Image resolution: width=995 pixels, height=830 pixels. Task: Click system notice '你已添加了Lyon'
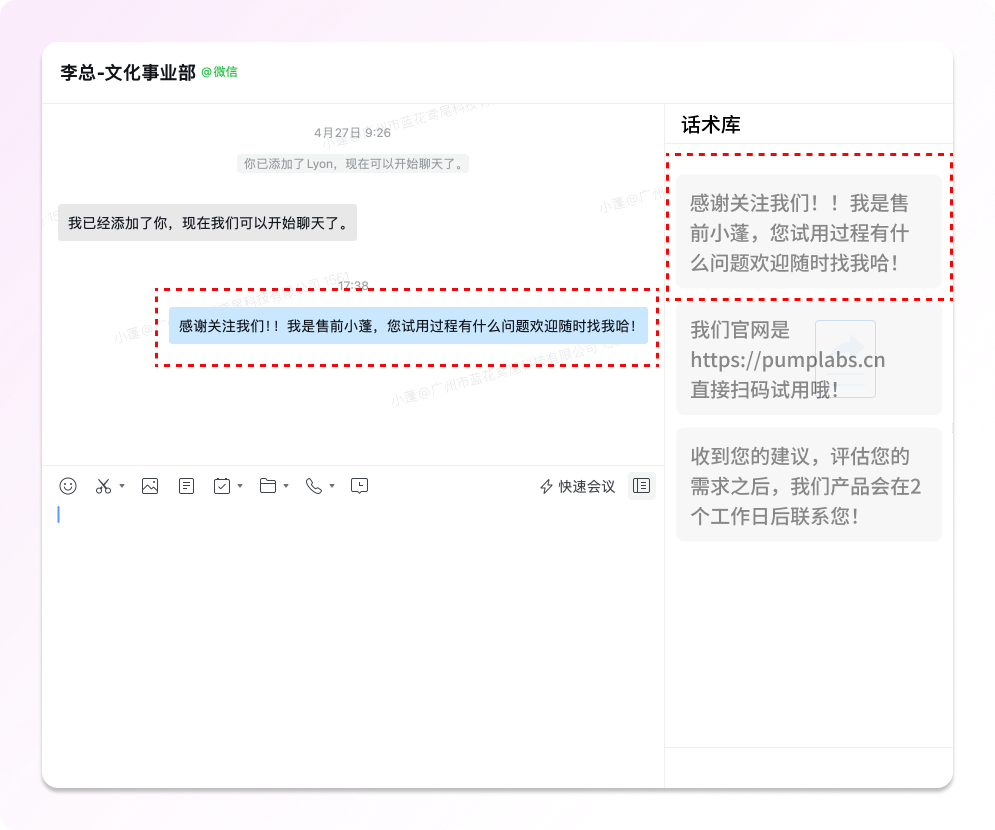pyautogui.click(x=353, y=164)
